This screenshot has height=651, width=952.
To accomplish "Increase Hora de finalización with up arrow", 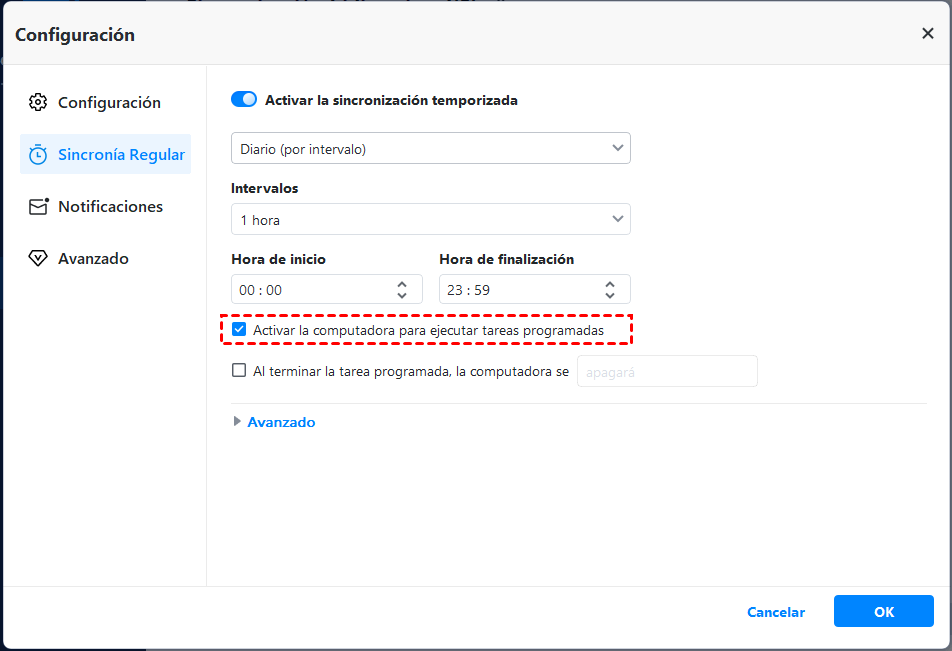I will pyautogui.click(x=610, y=284).
